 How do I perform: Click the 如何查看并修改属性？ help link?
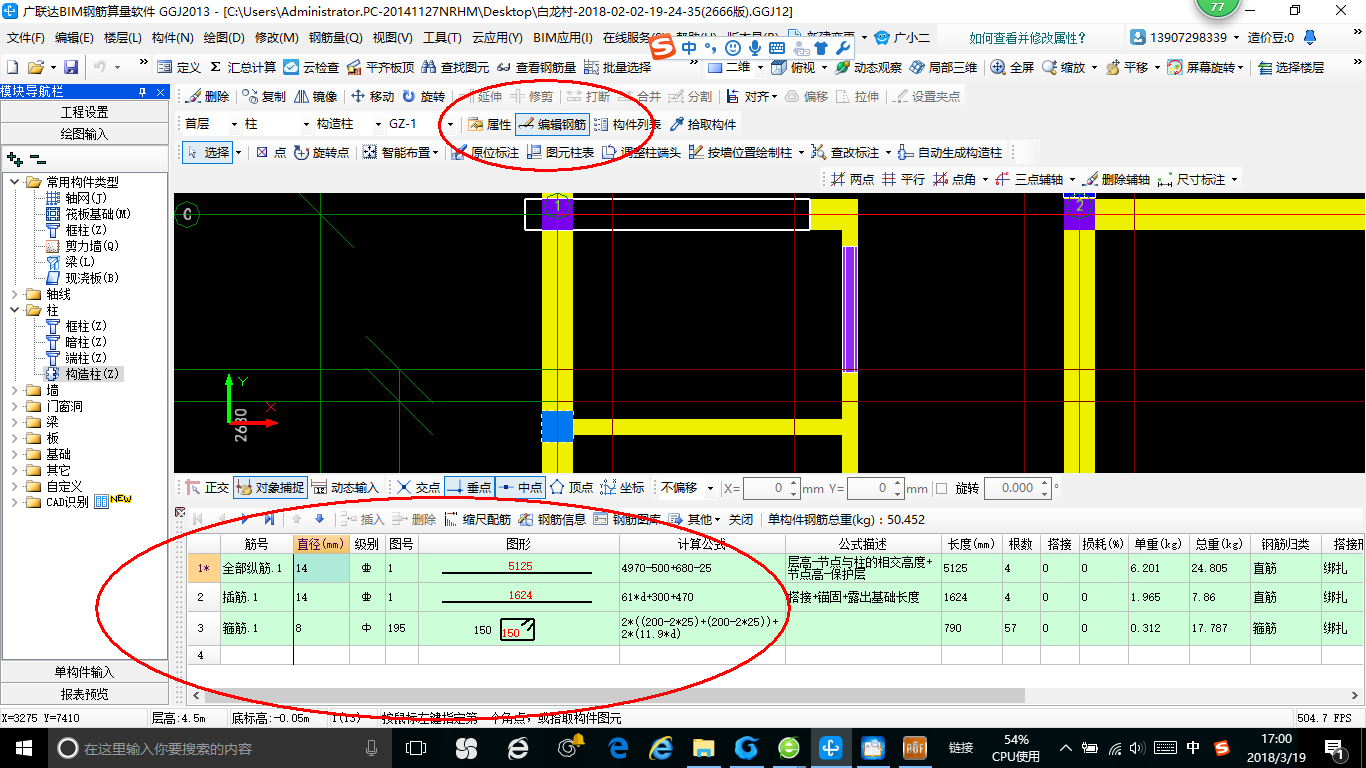point(1028,38)
